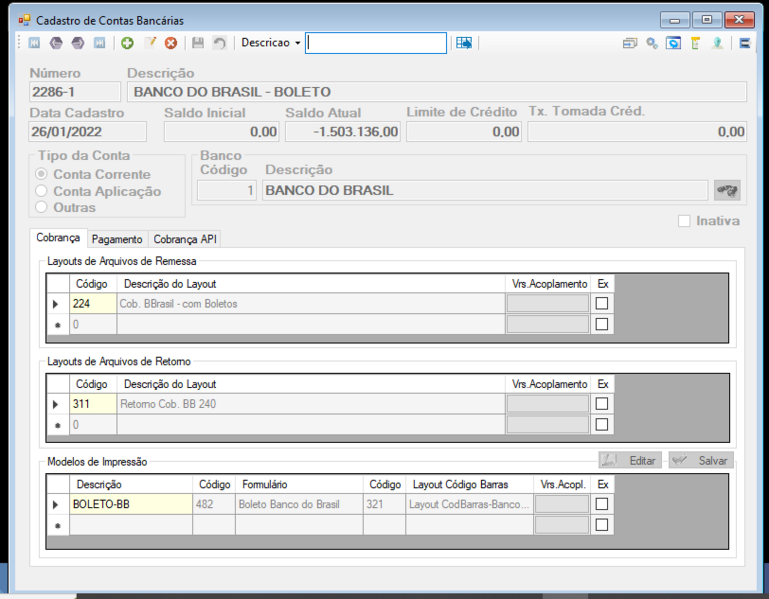Viewport: 769px width, 599px height.
Task: Click code cell 224 in Remessa grid
Action: pos(93,304)
